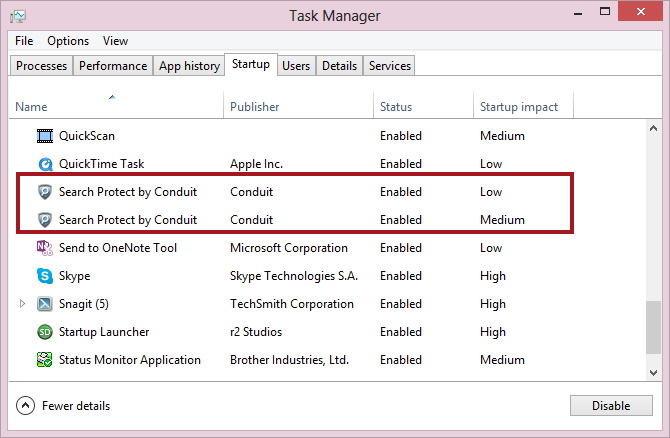Click the Task Manager icon in the title bar
670x438 pixels.
tap(18, 17)
